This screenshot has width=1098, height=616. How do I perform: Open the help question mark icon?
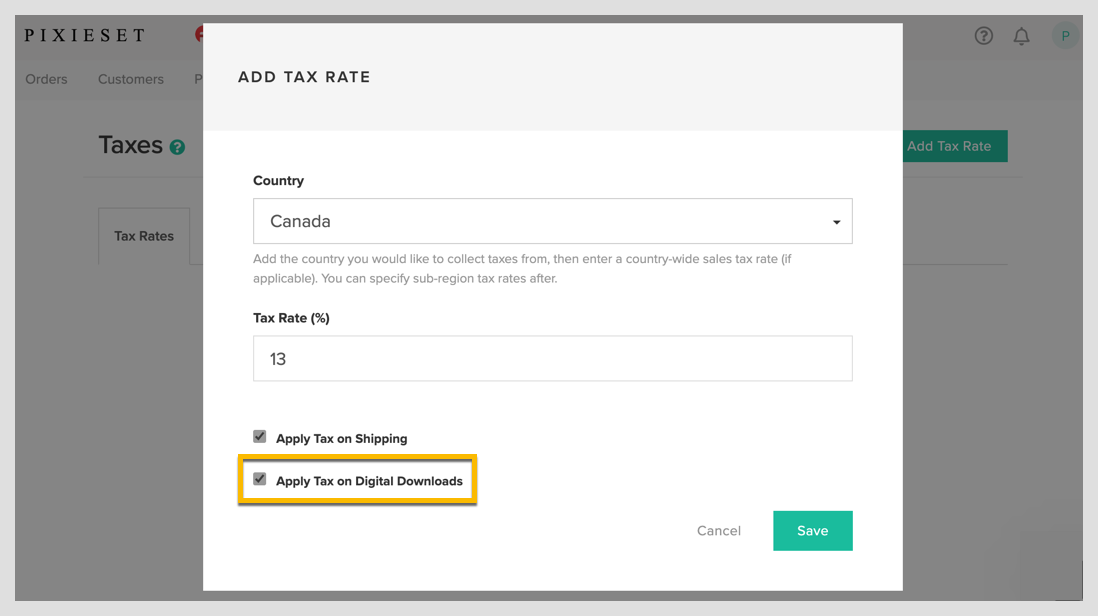click(983, 35)
